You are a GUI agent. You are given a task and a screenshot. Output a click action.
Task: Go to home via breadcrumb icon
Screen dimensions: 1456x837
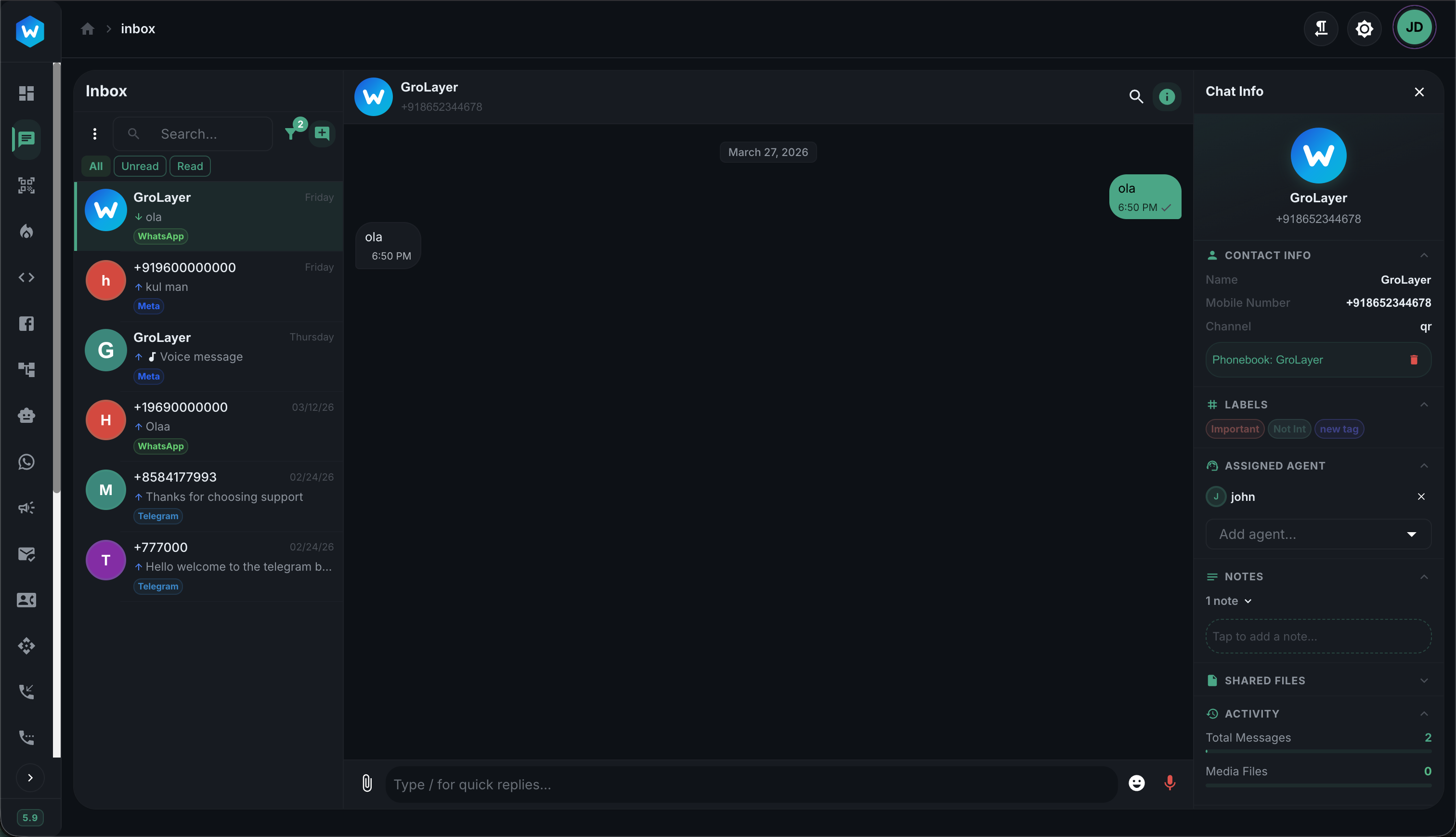87,29
